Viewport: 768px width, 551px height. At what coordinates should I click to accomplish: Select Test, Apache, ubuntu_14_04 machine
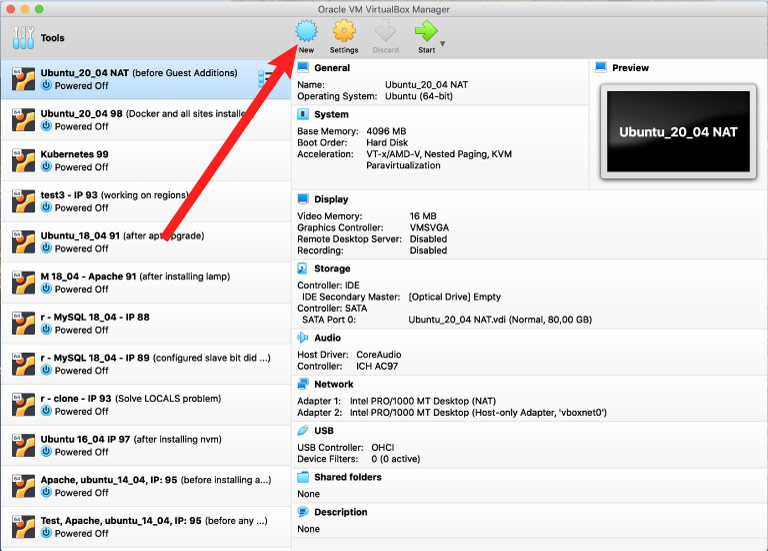point(146,527)
